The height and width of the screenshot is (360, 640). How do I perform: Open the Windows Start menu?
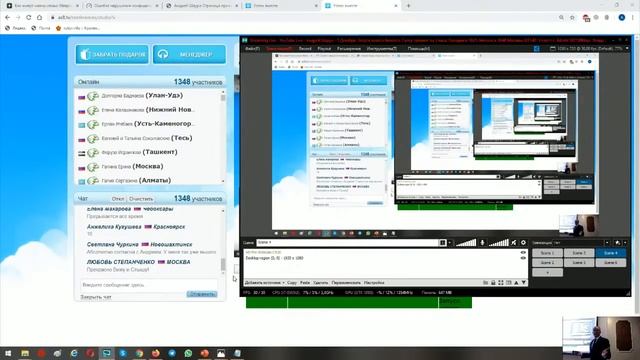pyautogui.click(x=8, y=353)
